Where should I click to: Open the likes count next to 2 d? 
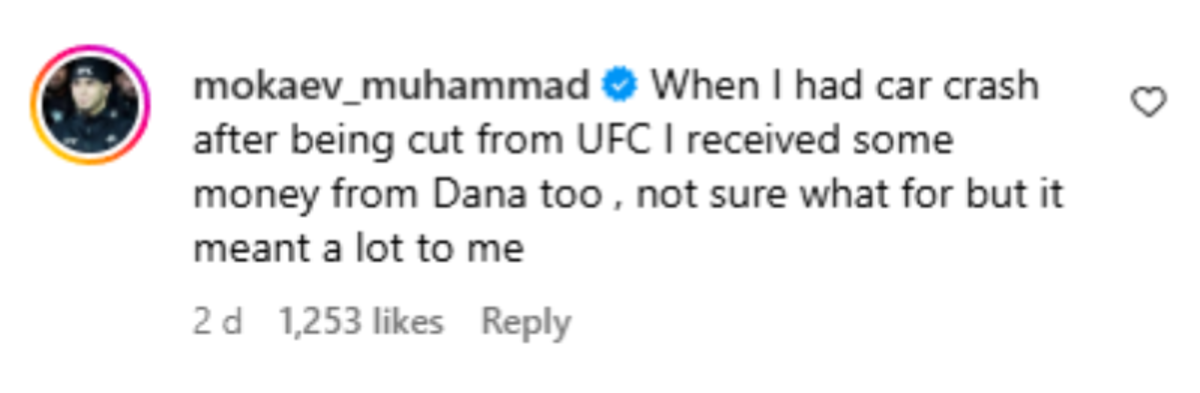359,322
